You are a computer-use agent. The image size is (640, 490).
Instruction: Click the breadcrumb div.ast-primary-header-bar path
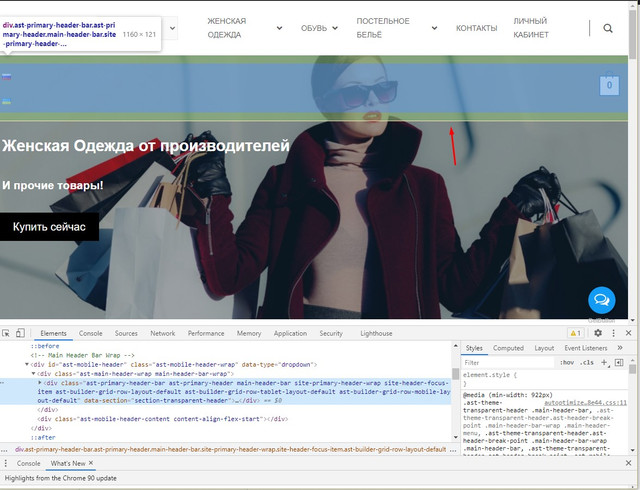(x=230, y=449)
